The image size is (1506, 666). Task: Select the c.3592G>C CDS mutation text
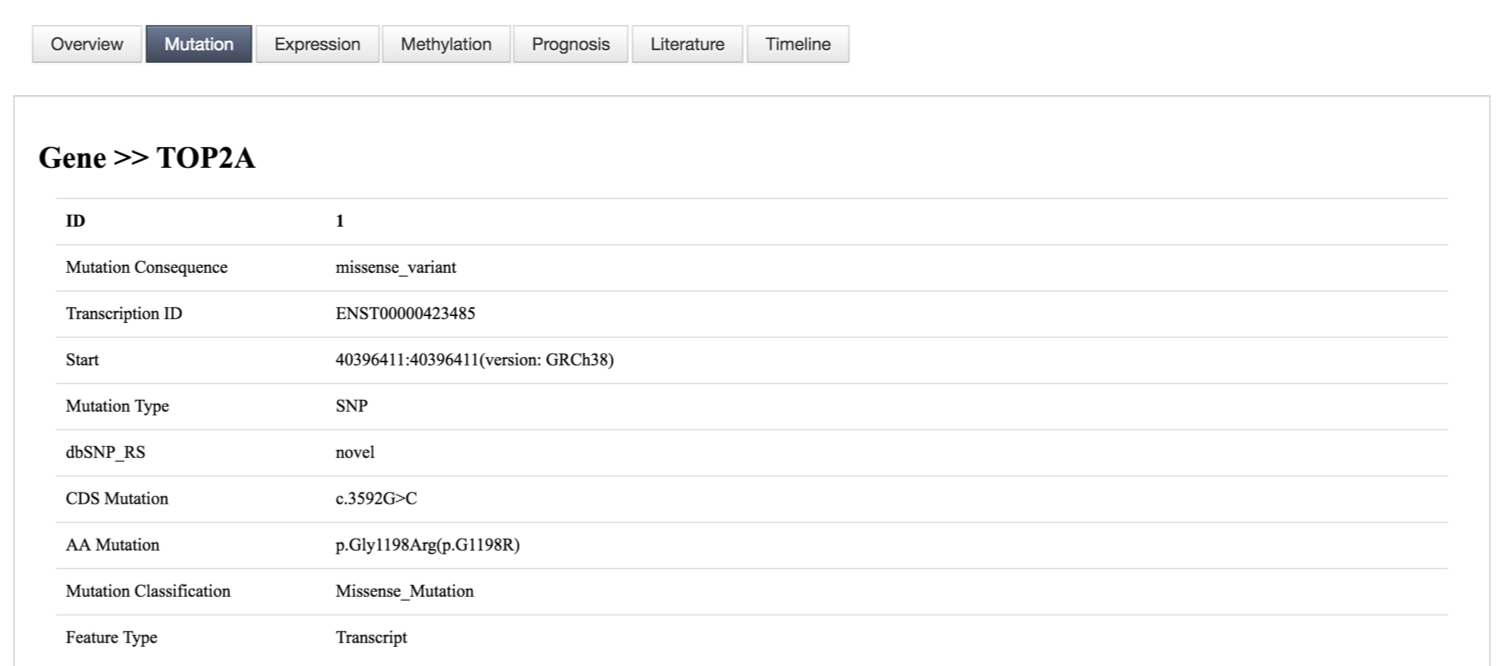pyautogui.click(x=376, y=499)
